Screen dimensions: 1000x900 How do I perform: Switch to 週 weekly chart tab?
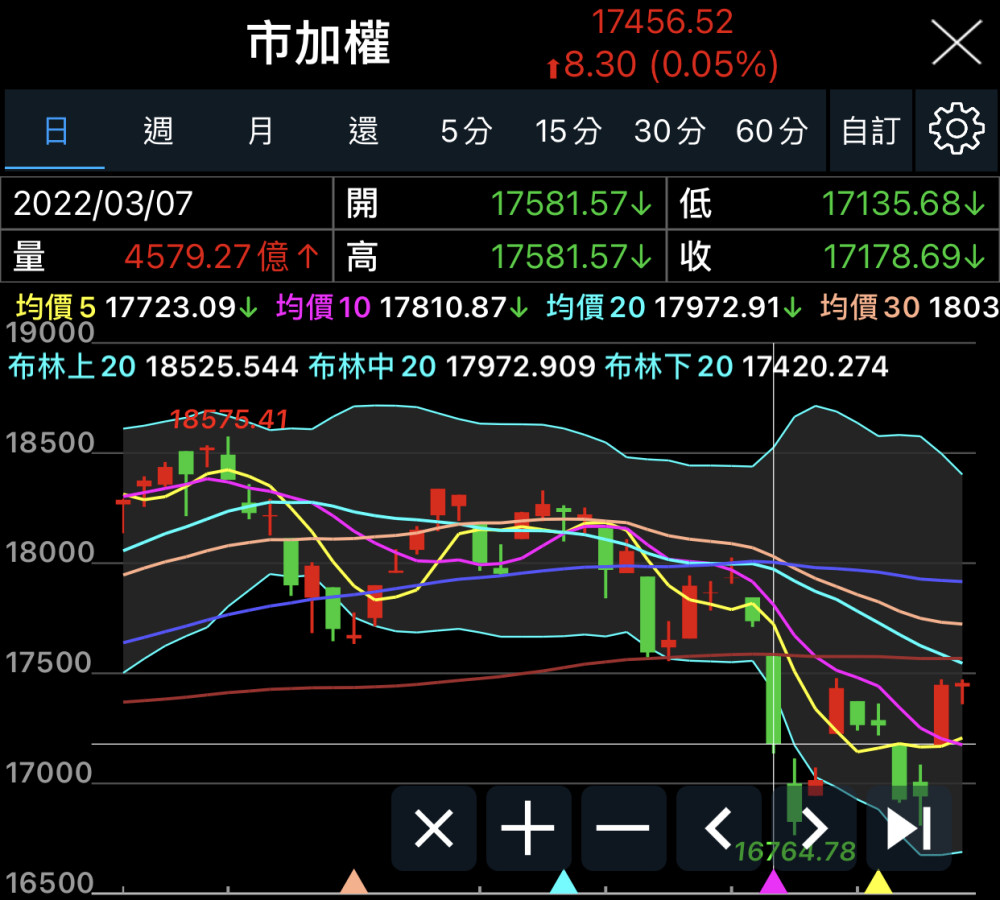(x=158, y=130)
